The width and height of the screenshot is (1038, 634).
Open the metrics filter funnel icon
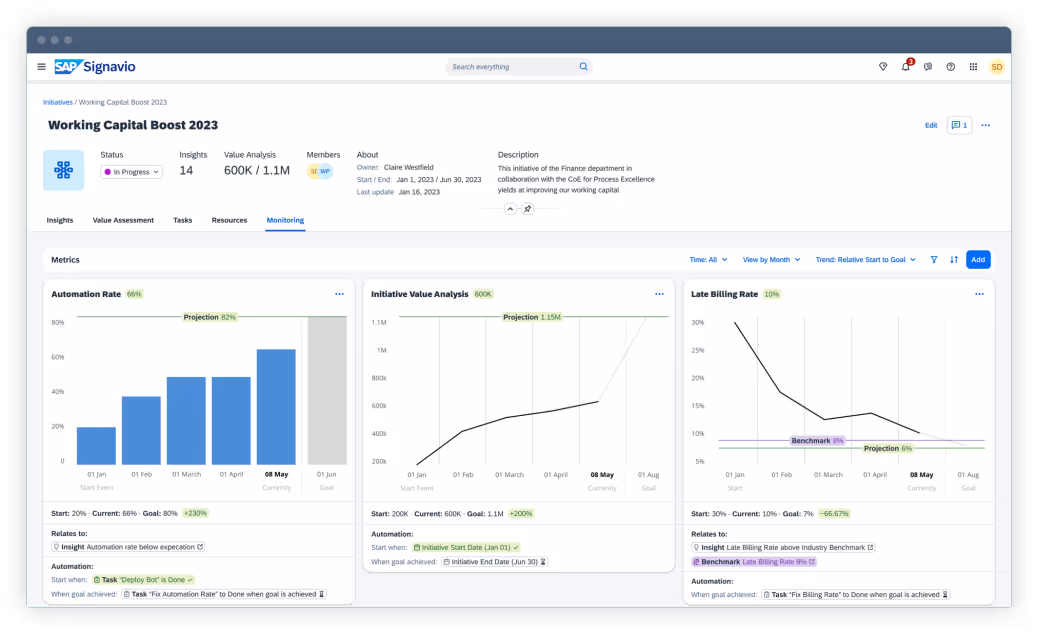(933, 259)
